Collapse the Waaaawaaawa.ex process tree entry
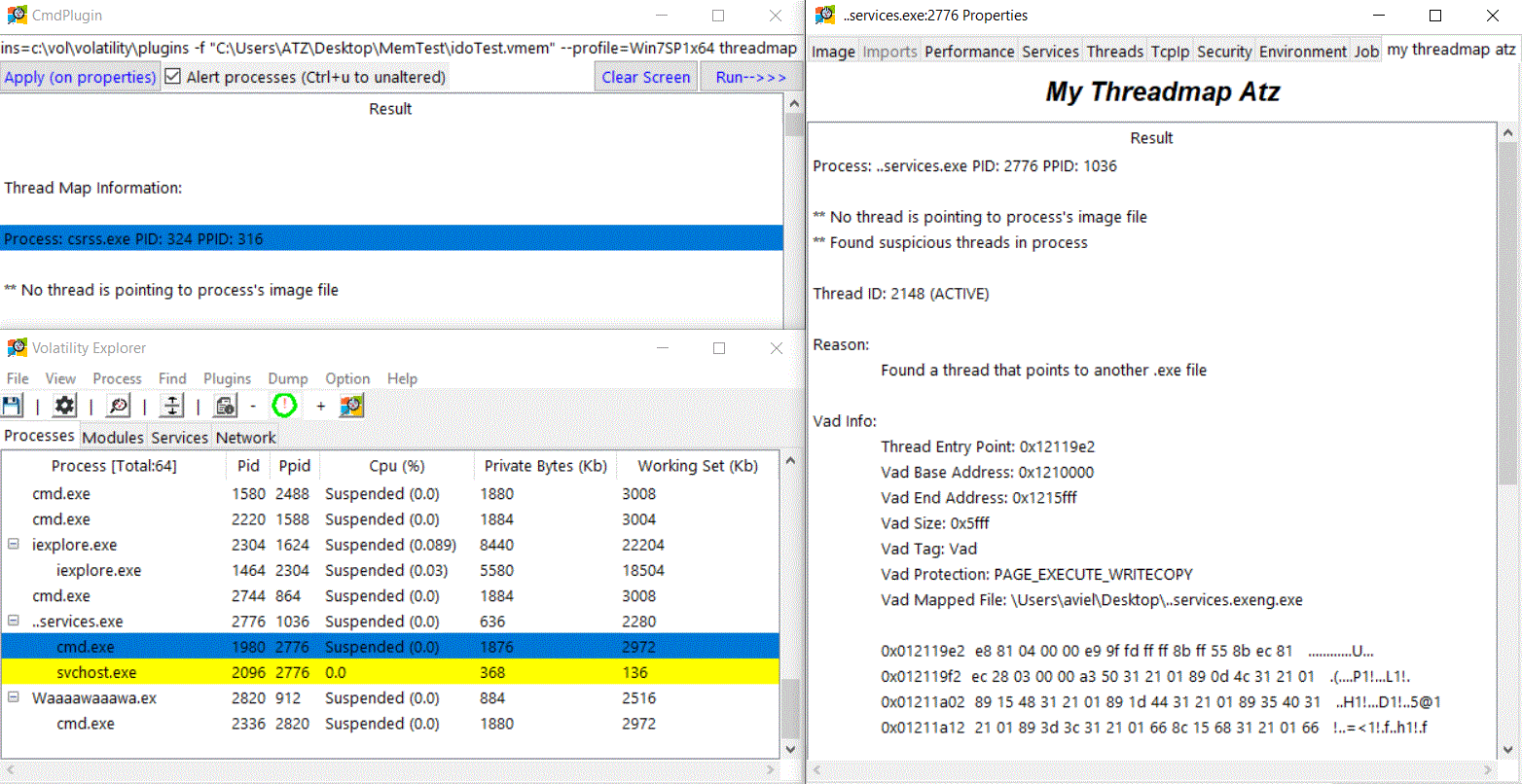 [x=13, y=697]
